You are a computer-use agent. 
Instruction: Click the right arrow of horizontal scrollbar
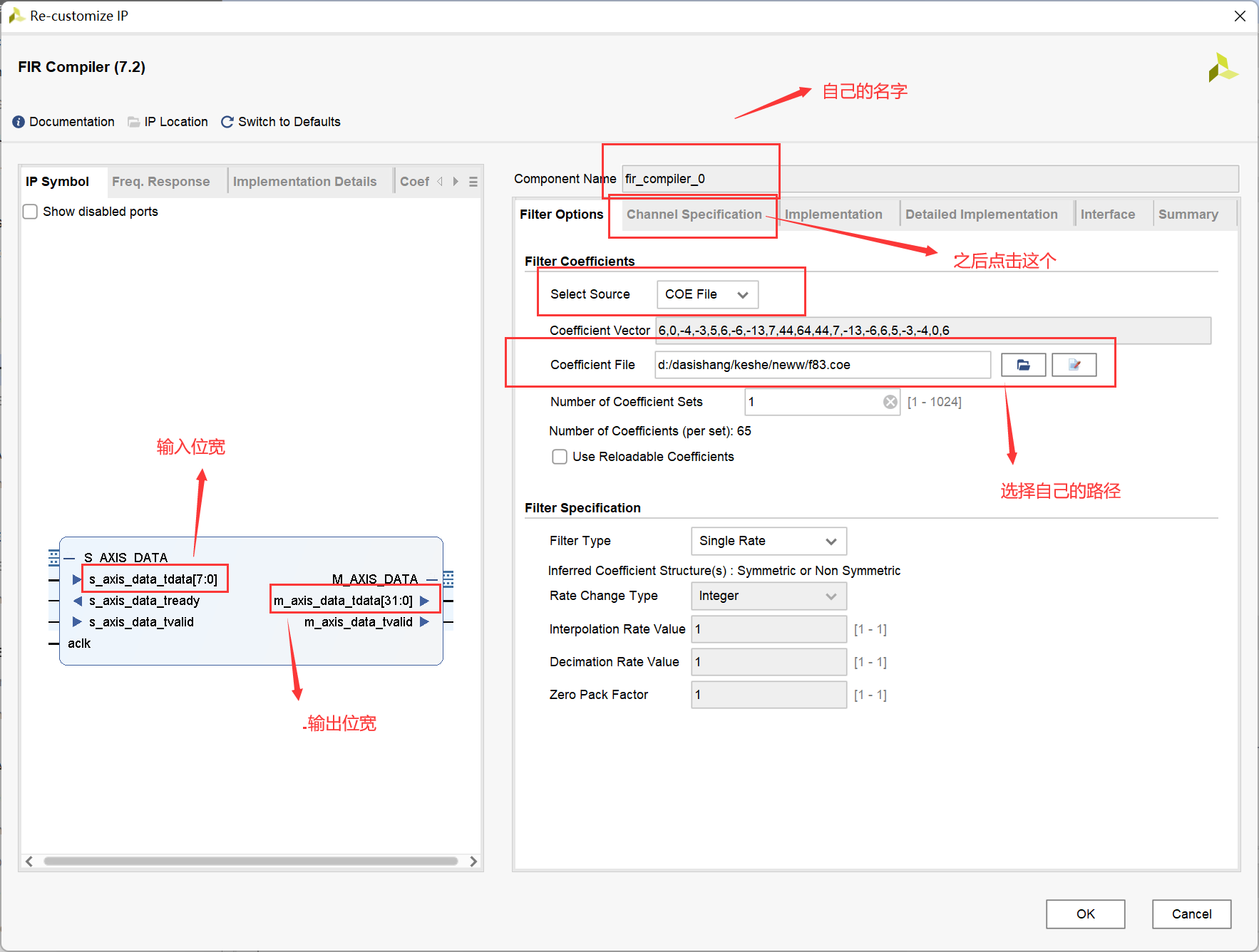(x=473, y=862)
